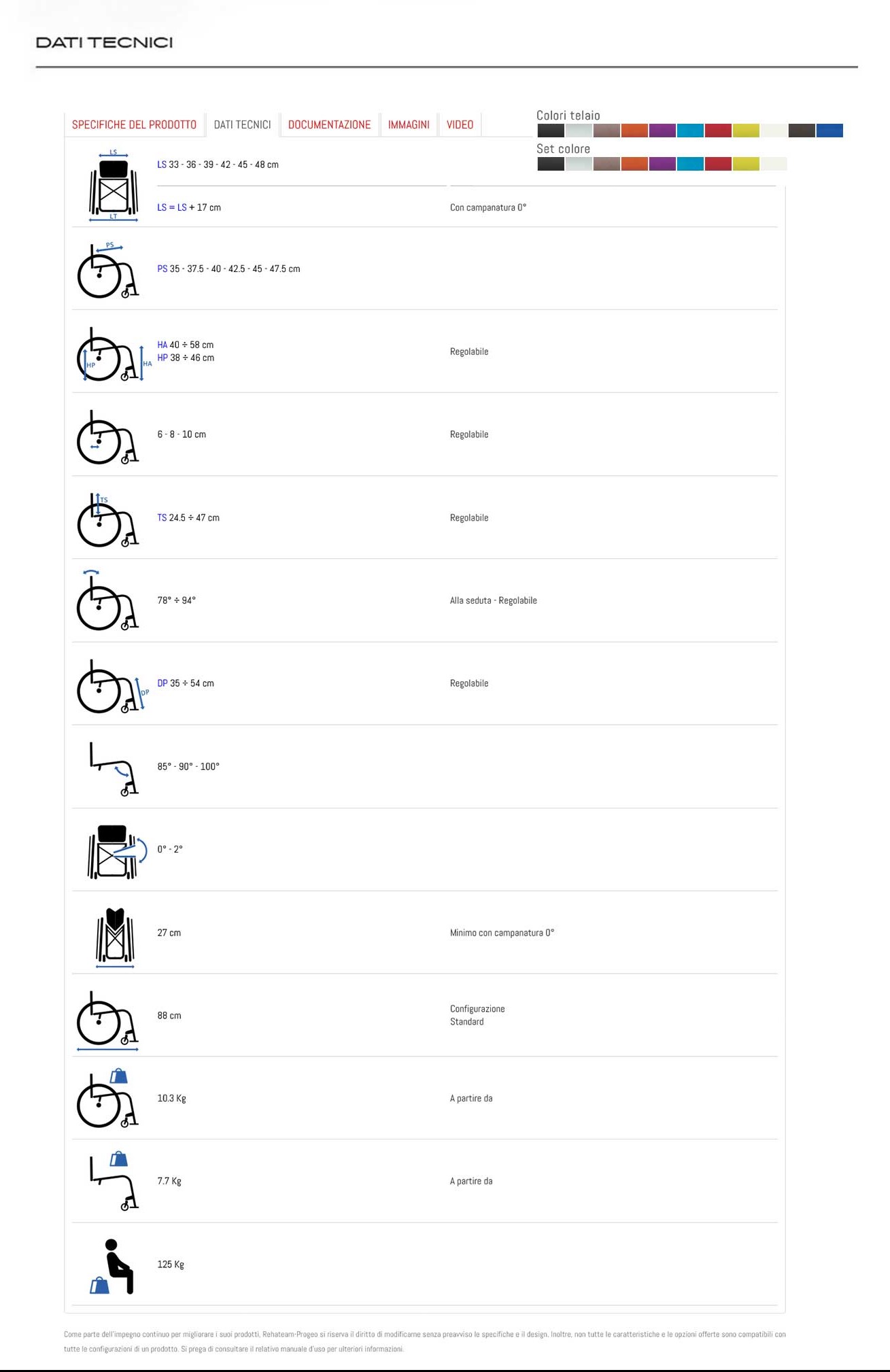890x1372 pixels.
Task: Select the Dati Tecnici tab
Action: coord(242,125)
